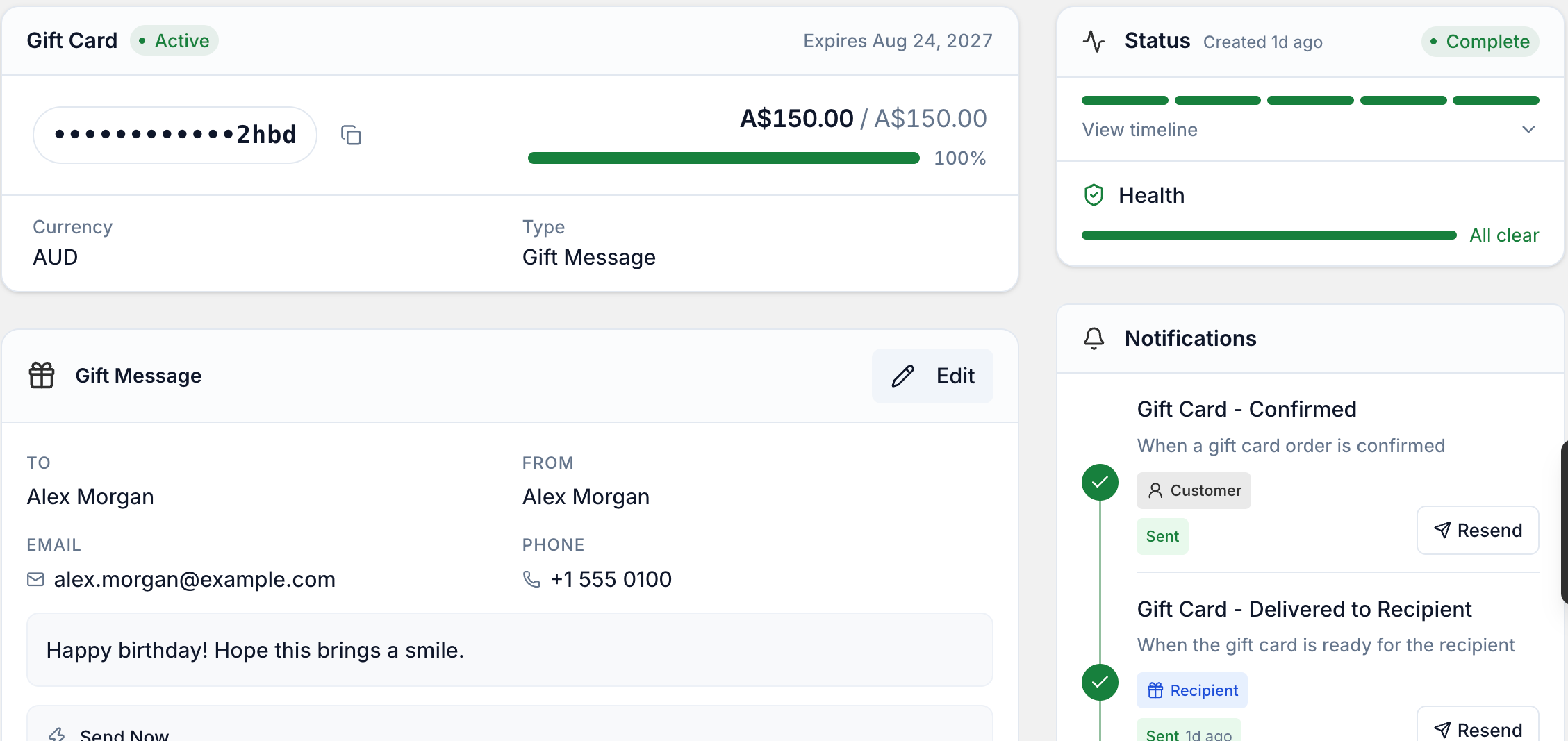Copy the gift card code

(x=351, y=135)
